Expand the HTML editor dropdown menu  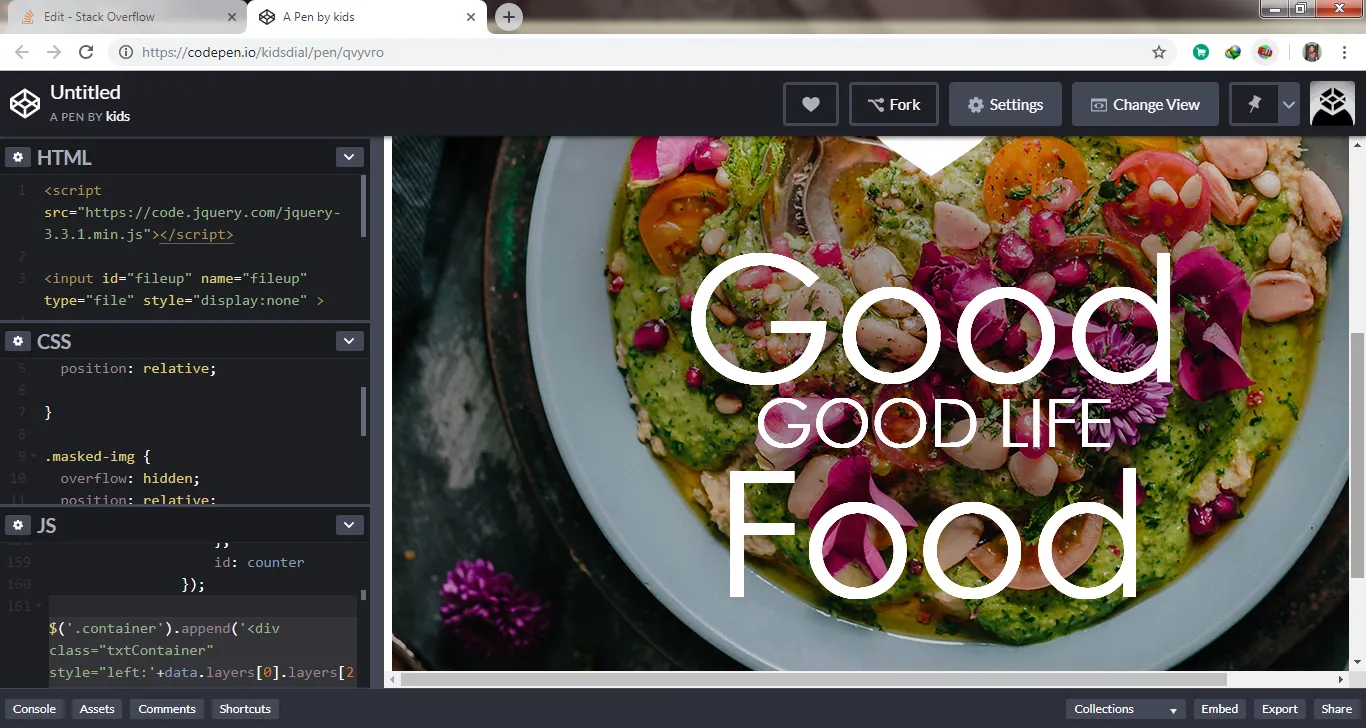[x=349, y=157]
